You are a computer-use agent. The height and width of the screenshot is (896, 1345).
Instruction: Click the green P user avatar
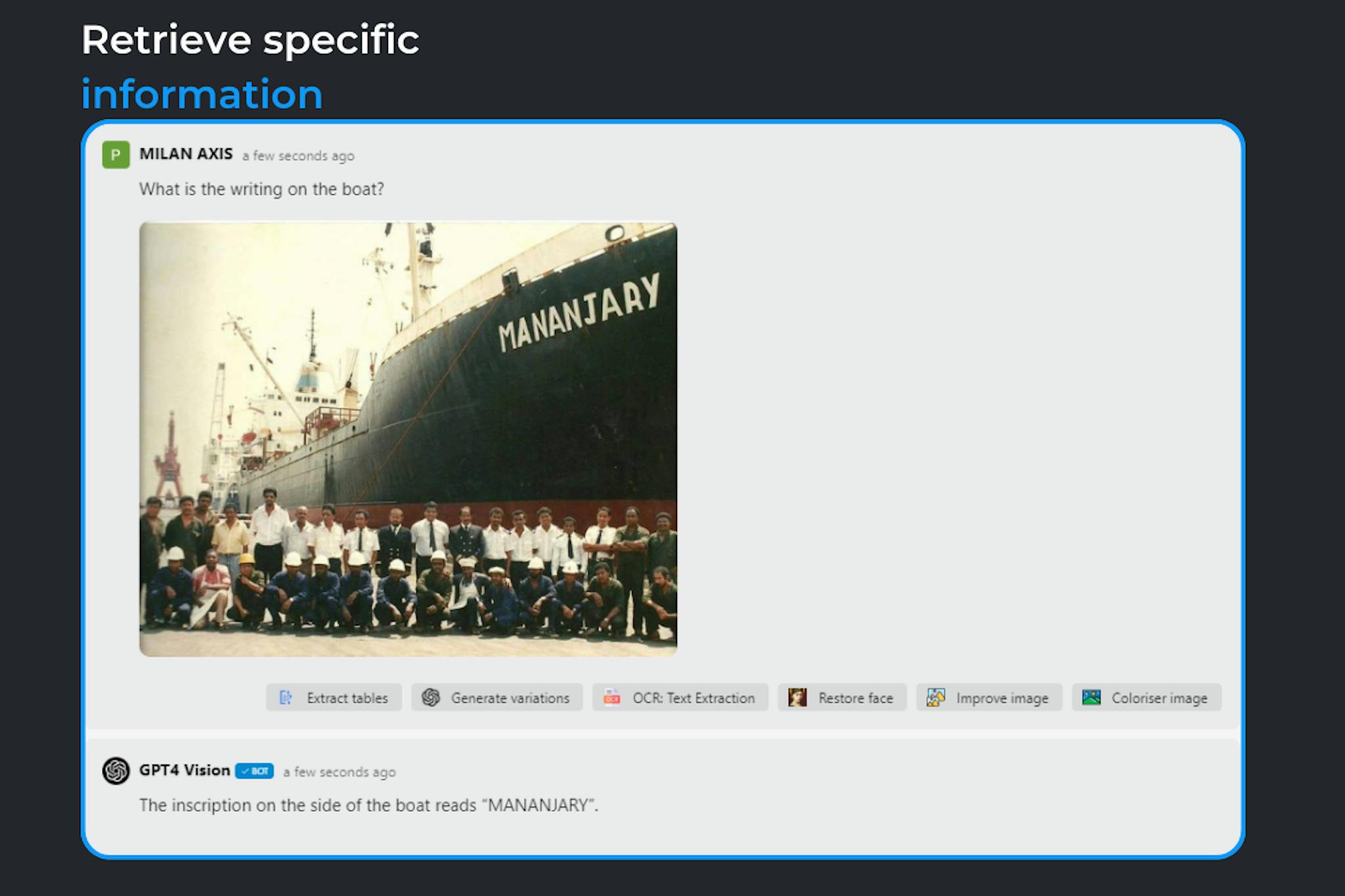(116, 155)
